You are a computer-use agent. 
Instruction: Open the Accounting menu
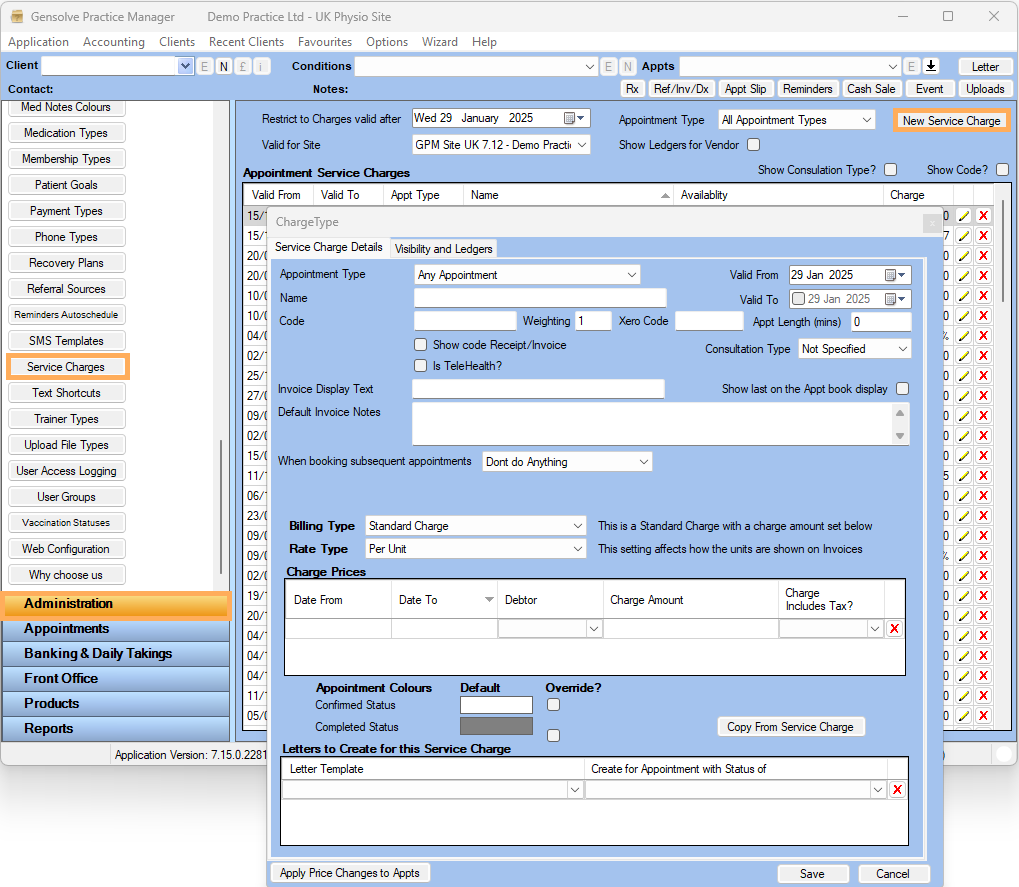113,42
